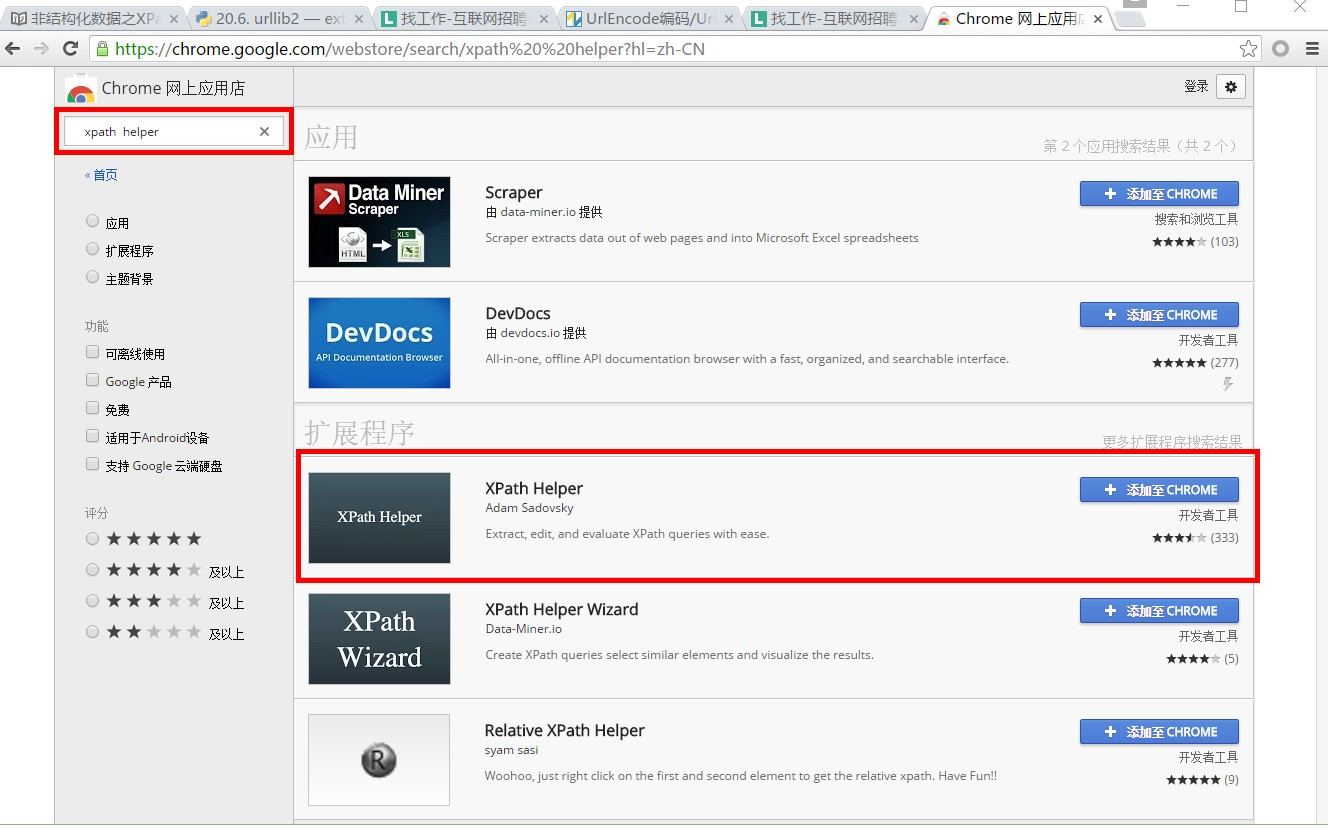
Task: Enable the 免费 checkbox filter
Action: [x=93, y=409]
